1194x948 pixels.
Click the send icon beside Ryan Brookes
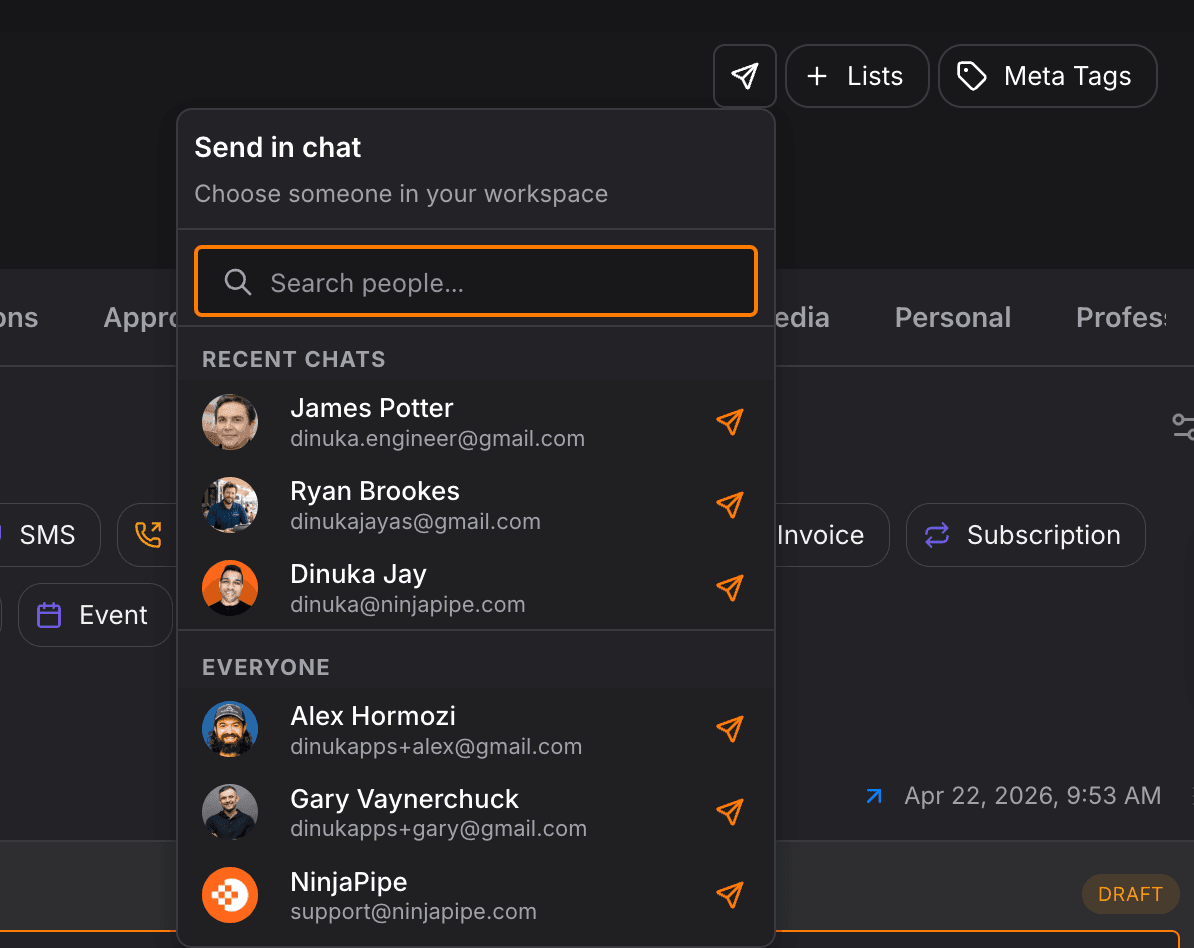point(729,505)
